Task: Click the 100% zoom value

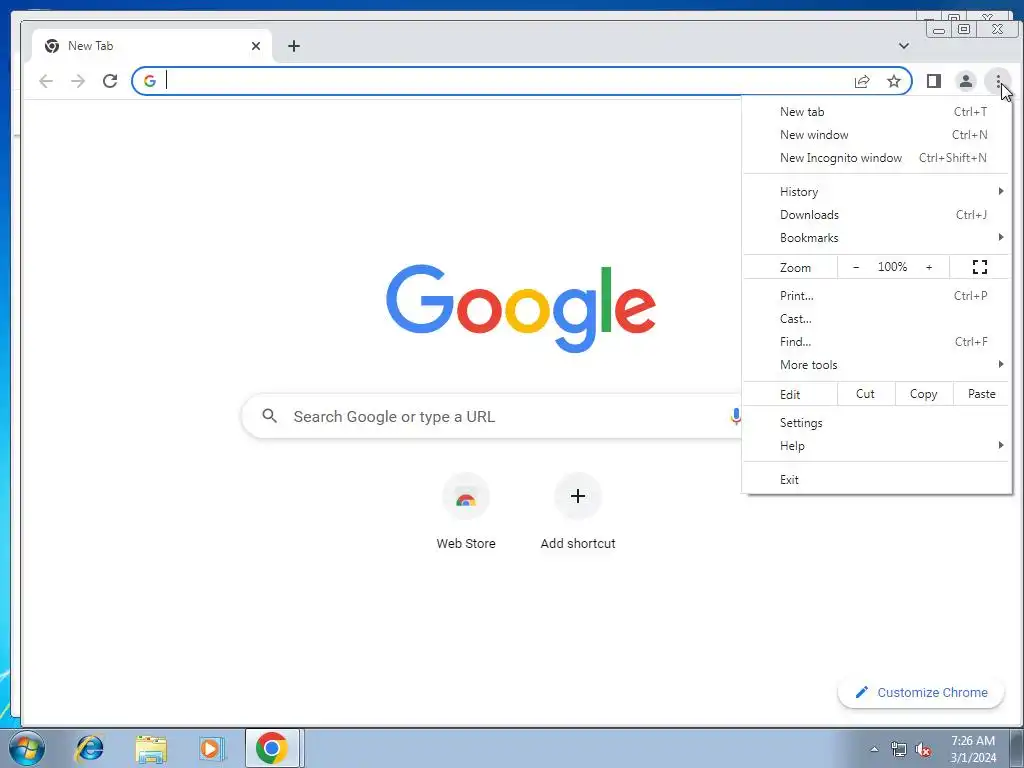Action: [892, 266]
